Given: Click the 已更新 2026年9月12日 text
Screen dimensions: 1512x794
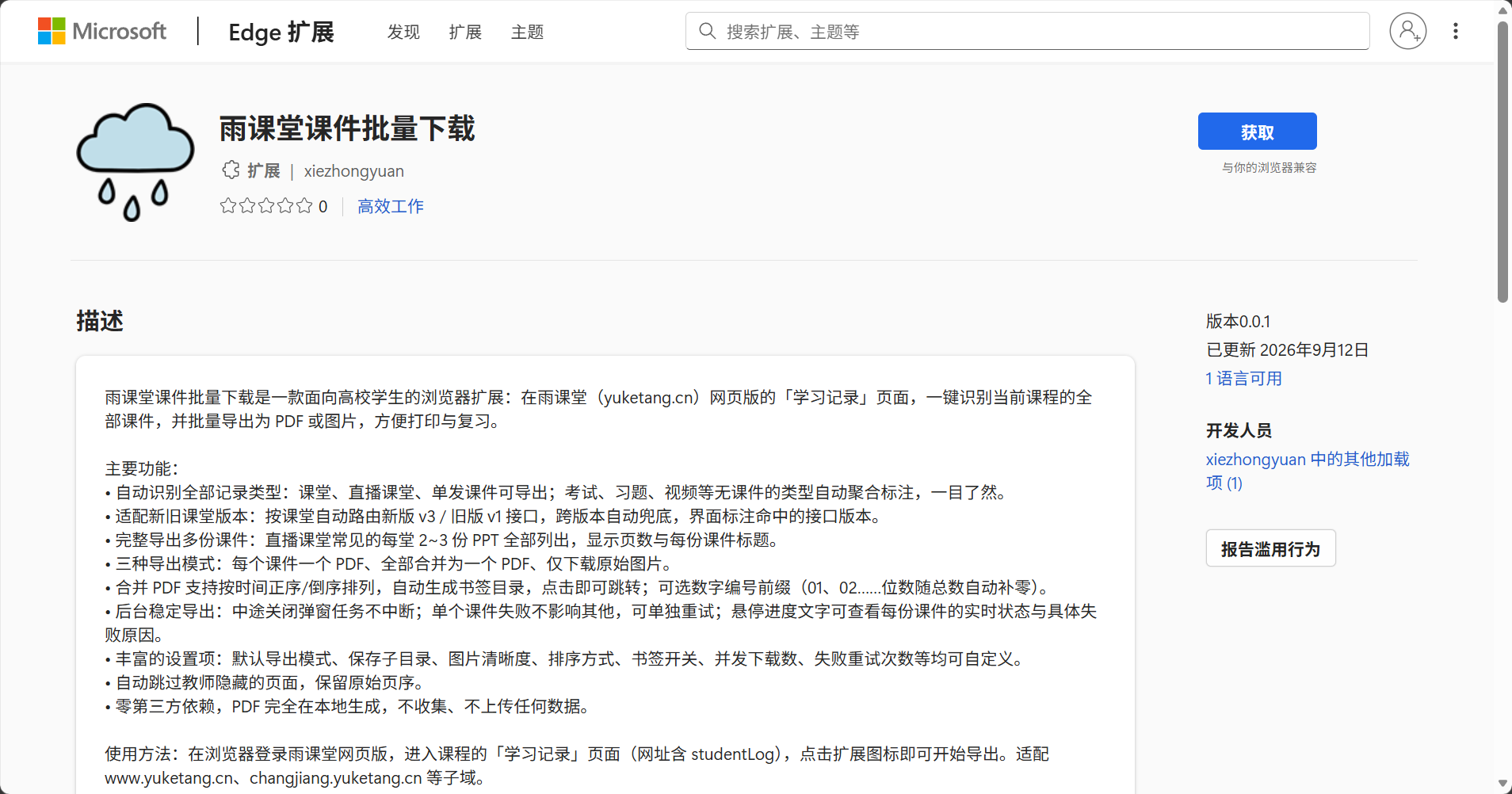Looking at the screenshot, I should coord(1287,350).
